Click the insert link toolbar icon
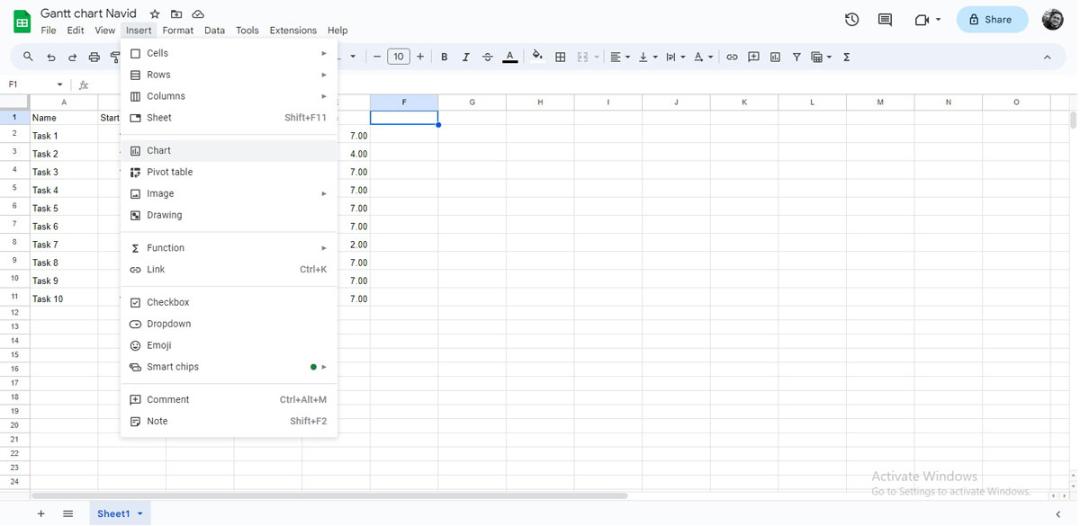The height and width of the screenshot is (526, 1080). [x=731, y=57]
